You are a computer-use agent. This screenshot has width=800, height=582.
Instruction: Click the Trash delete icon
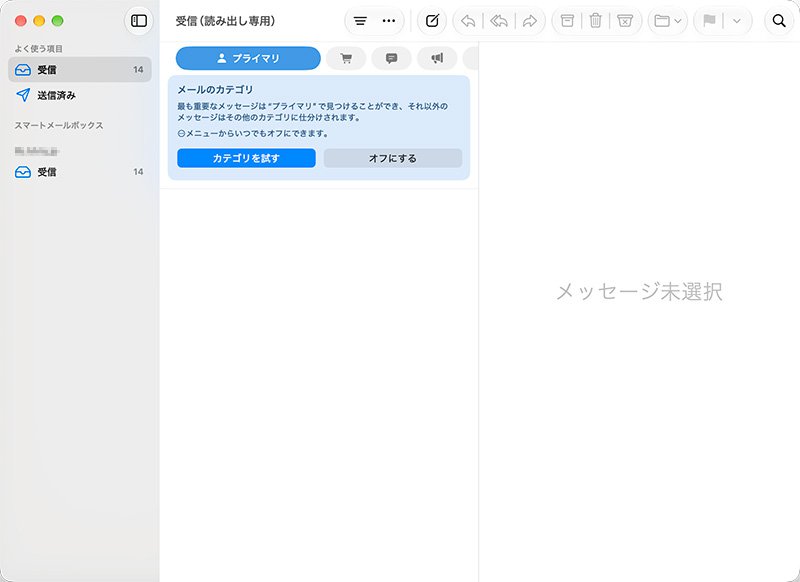point(595,21)
